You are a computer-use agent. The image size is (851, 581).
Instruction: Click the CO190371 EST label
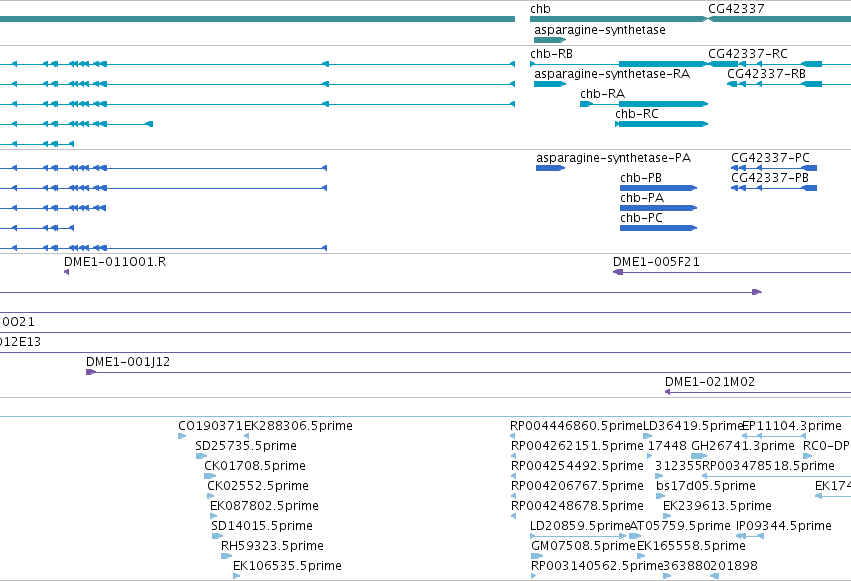211,426
